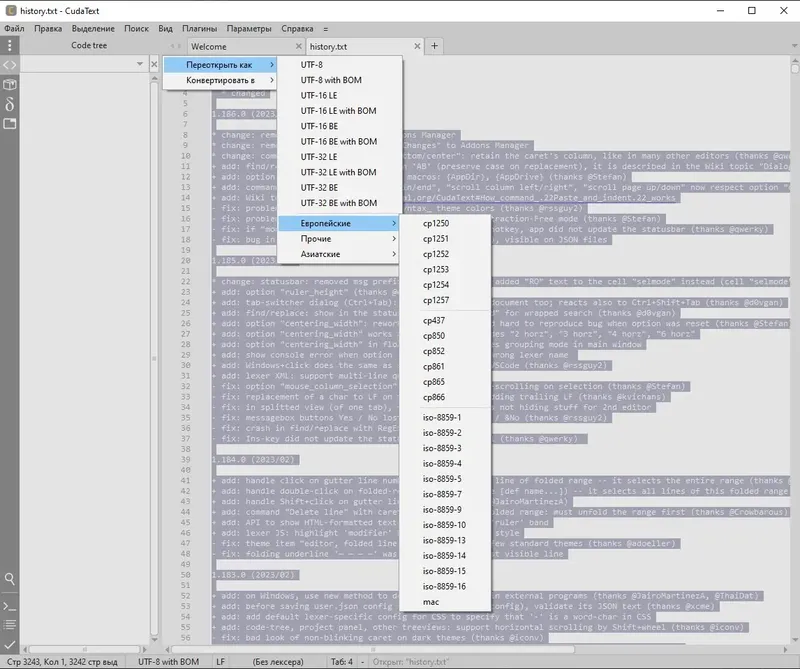Open the Параметры menu

tap(249, 29)
